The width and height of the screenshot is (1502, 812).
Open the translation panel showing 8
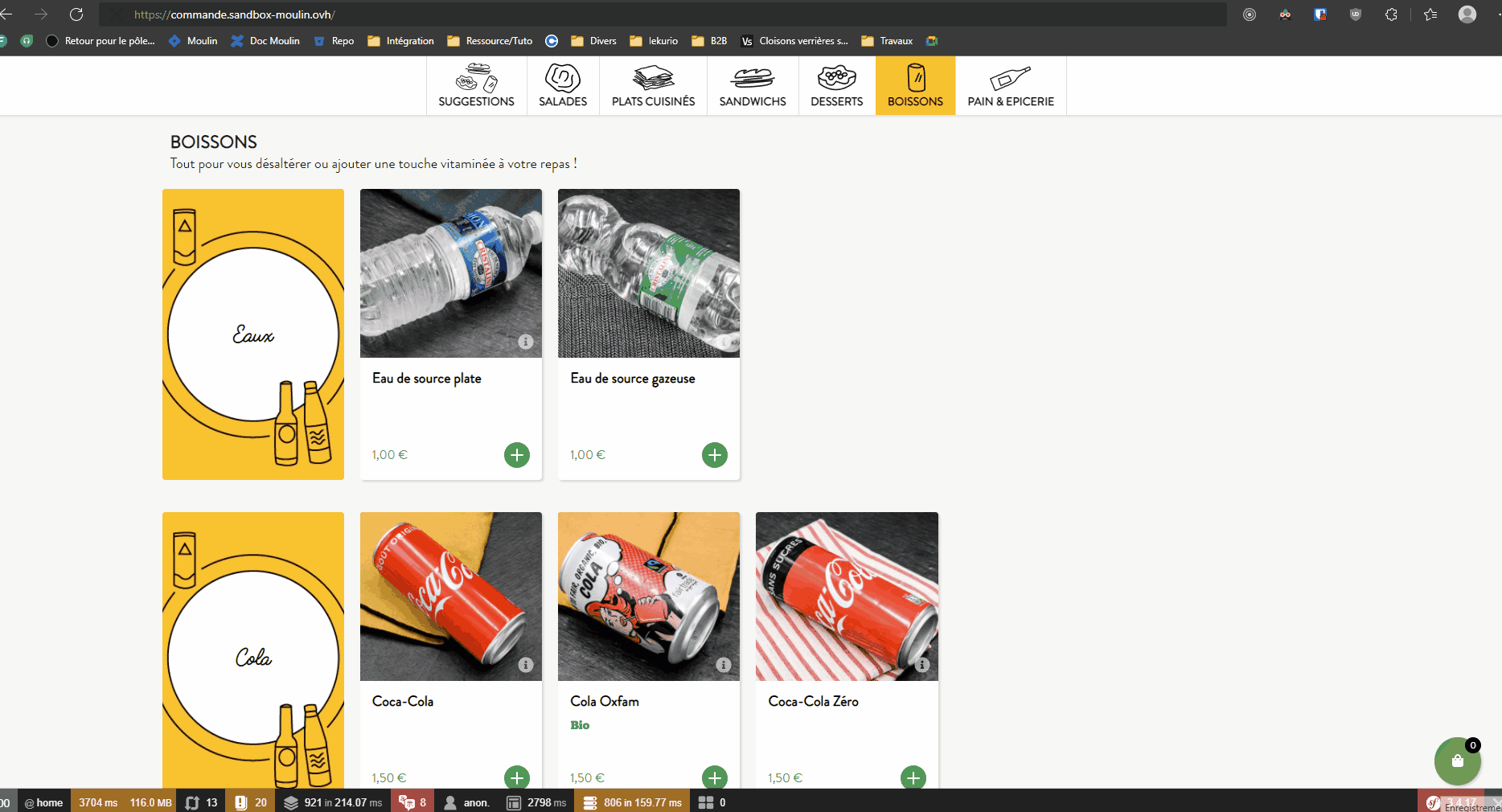tap(412, 802)
